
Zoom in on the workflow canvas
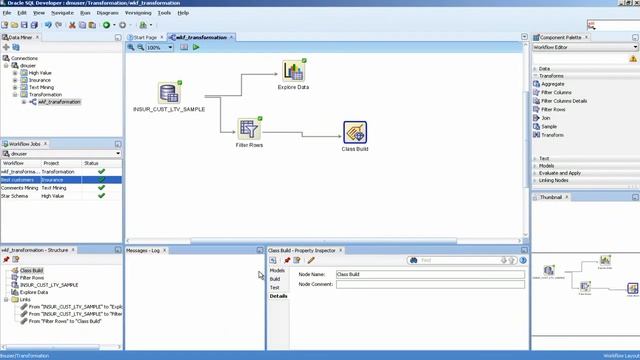tap(131, 47)
